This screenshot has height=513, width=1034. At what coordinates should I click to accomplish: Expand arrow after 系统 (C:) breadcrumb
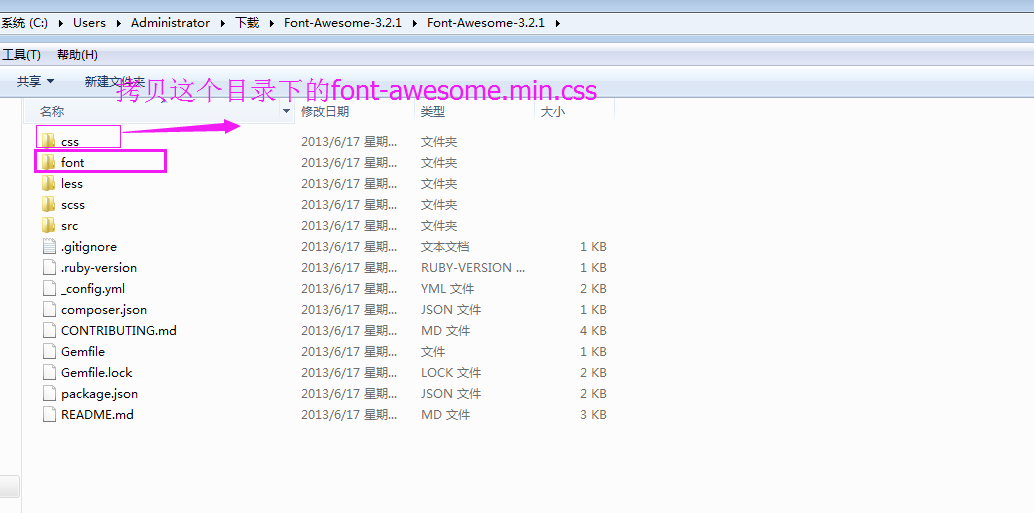[x=61, y=22]
